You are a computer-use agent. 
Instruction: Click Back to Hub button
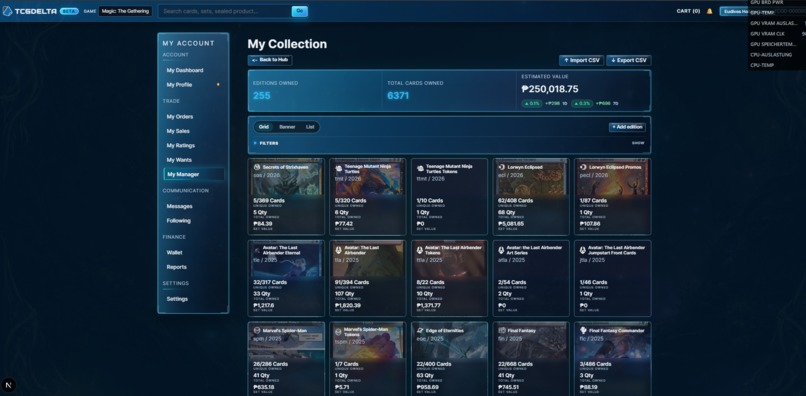point(270,60)
